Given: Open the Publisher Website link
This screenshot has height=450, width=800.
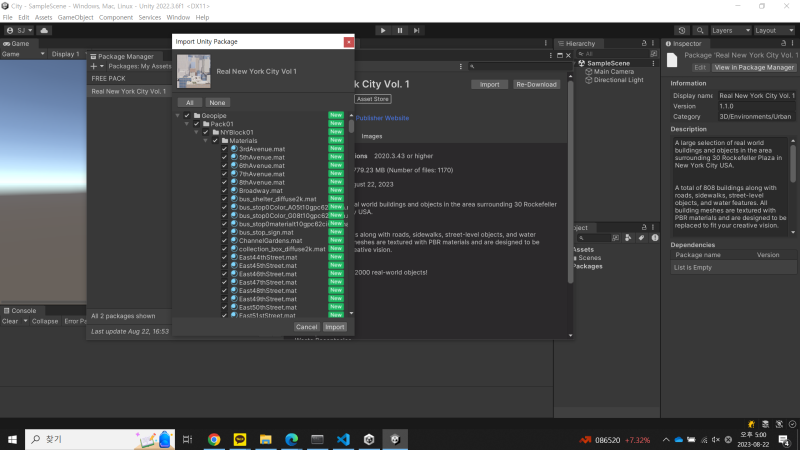Looking at the screenshot, I should click(x=382, y=118).
